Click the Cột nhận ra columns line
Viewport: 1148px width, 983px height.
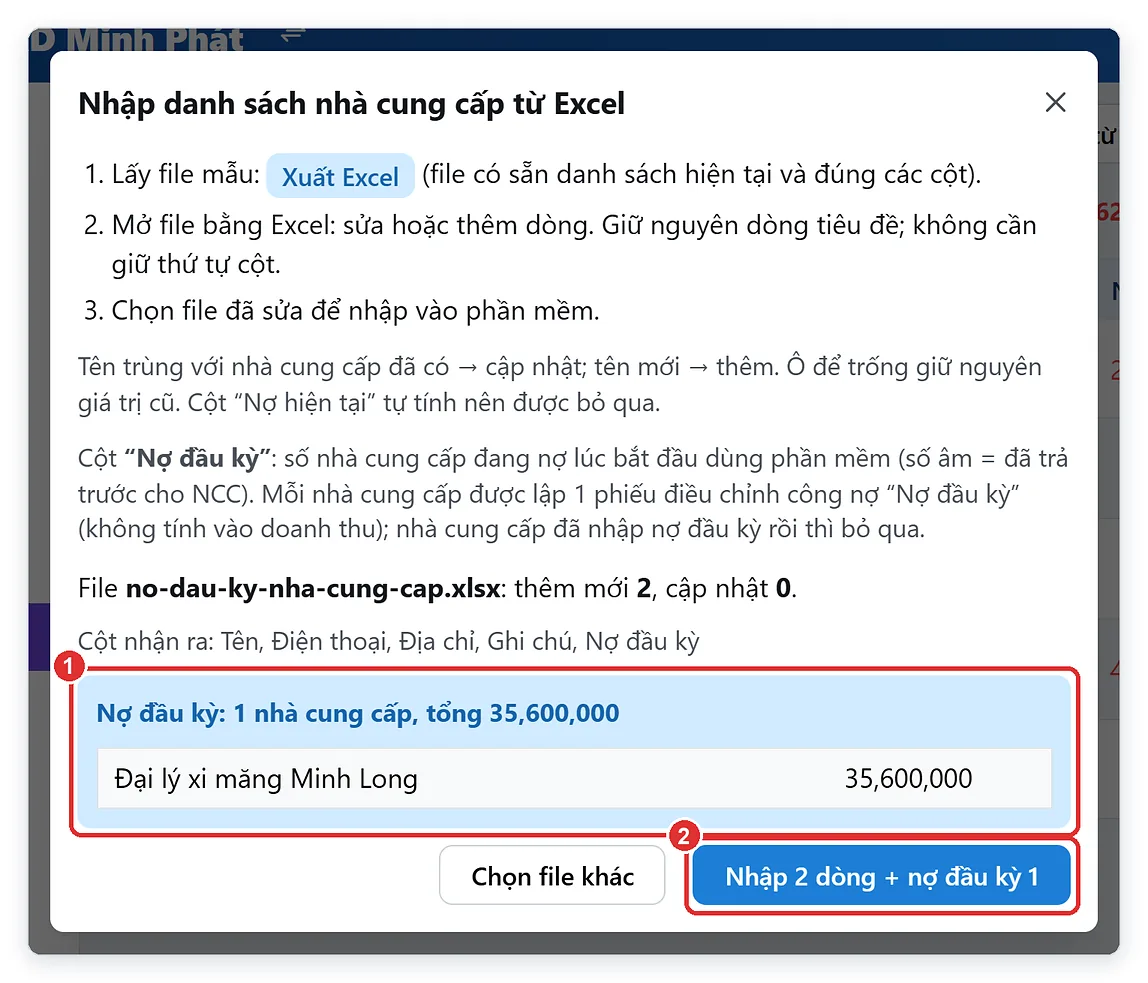tap(389, 641)
